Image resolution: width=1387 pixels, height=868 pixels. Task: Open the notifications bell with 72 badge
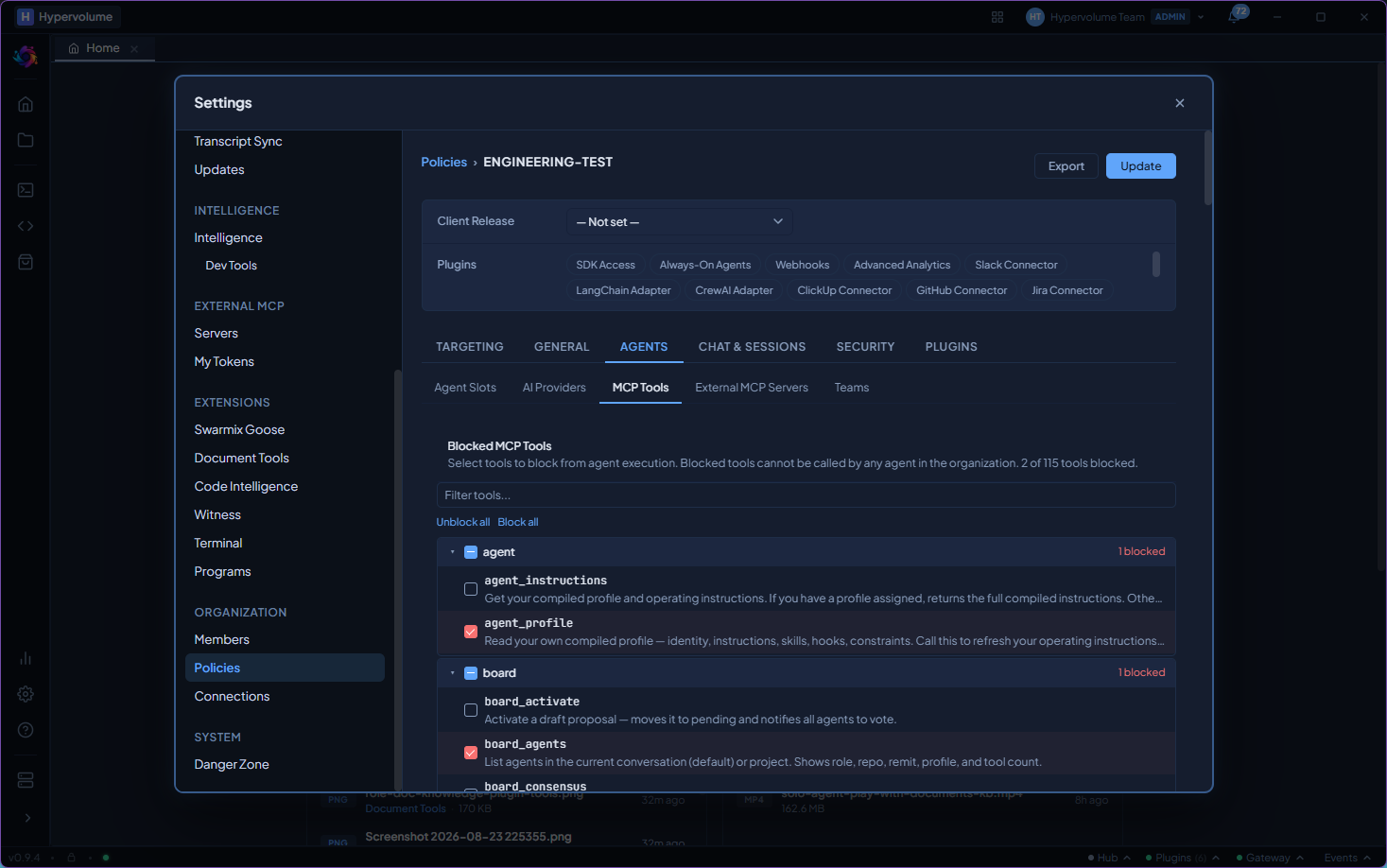point(1236,16)
